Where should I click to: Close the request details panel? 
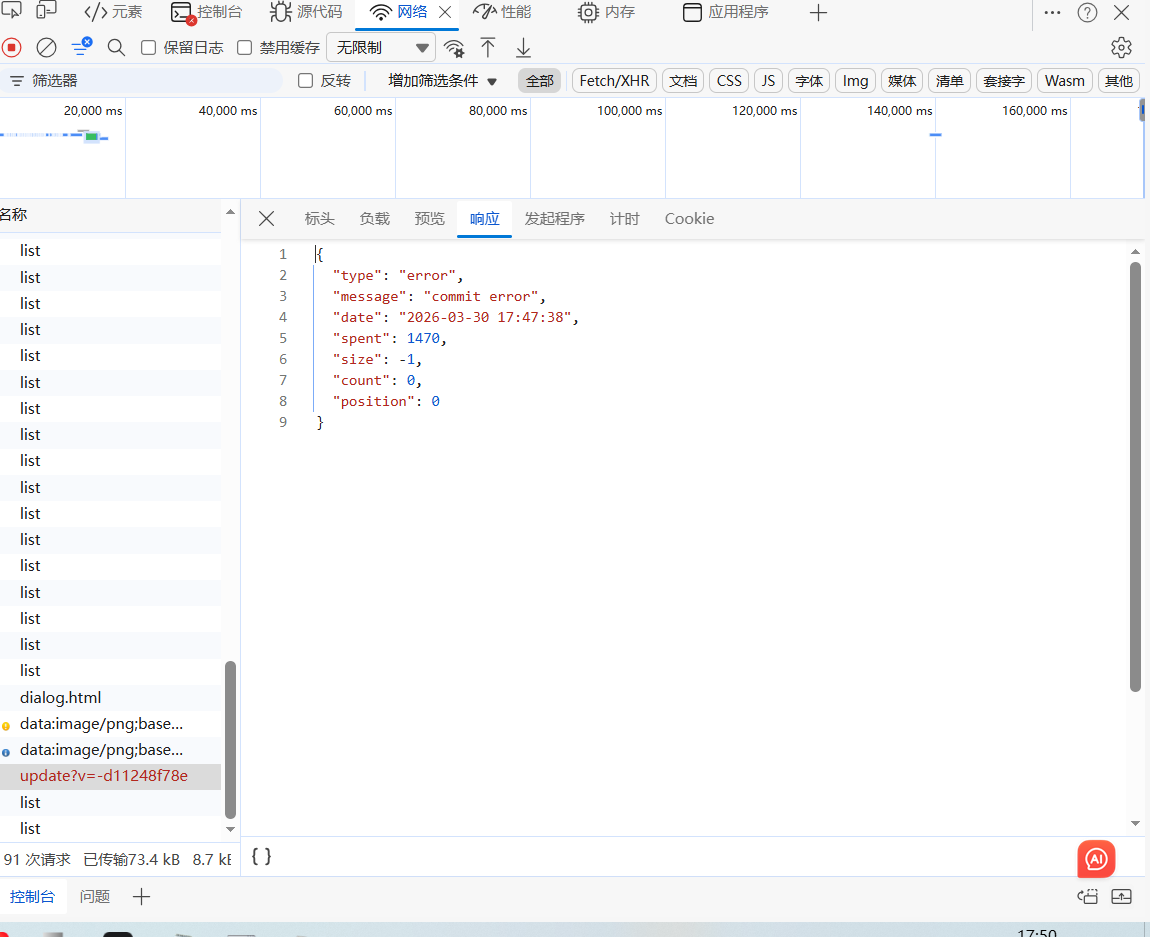pos(266,219)
